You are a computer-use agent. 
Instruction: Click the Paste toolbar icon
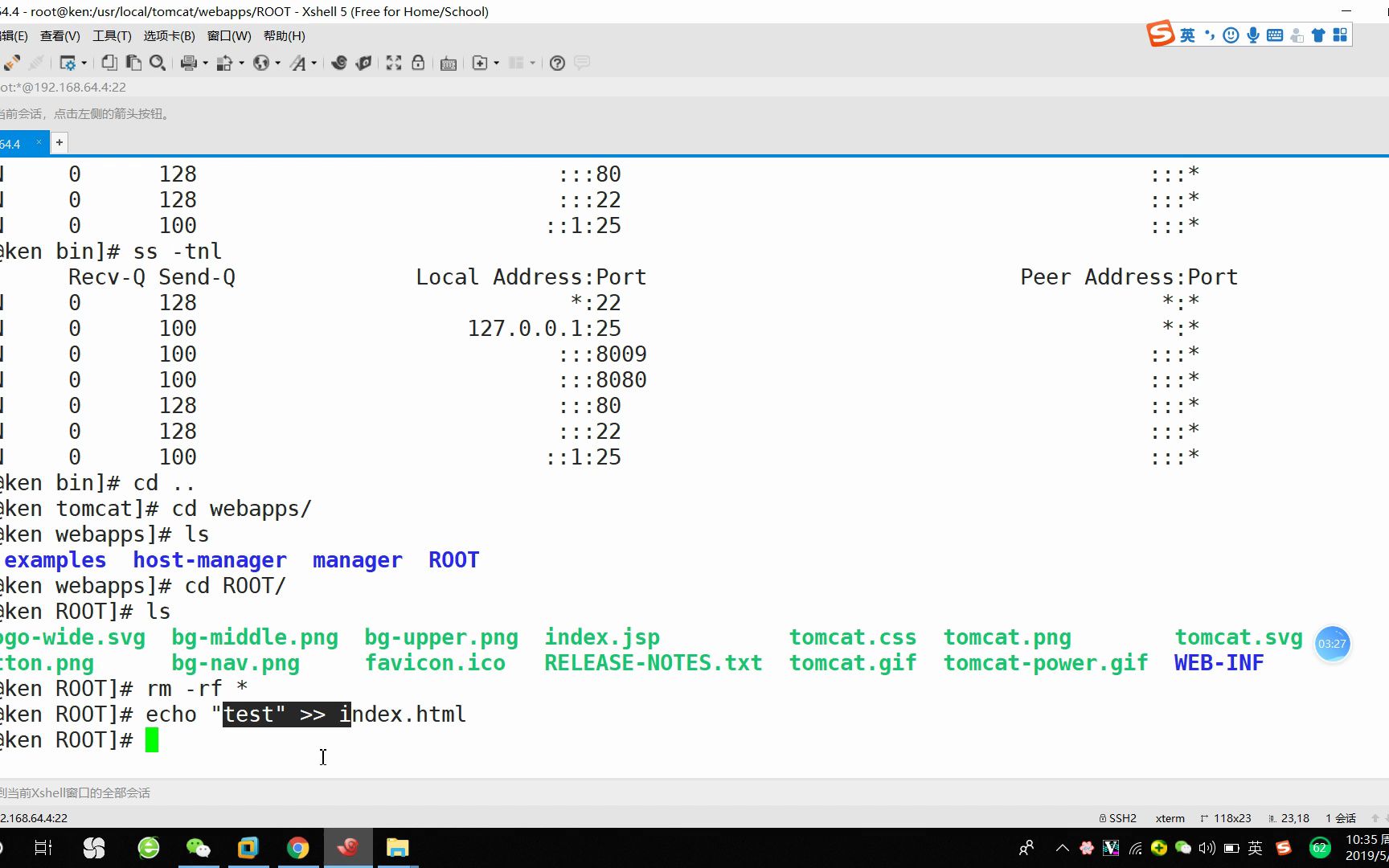(133, 63)
